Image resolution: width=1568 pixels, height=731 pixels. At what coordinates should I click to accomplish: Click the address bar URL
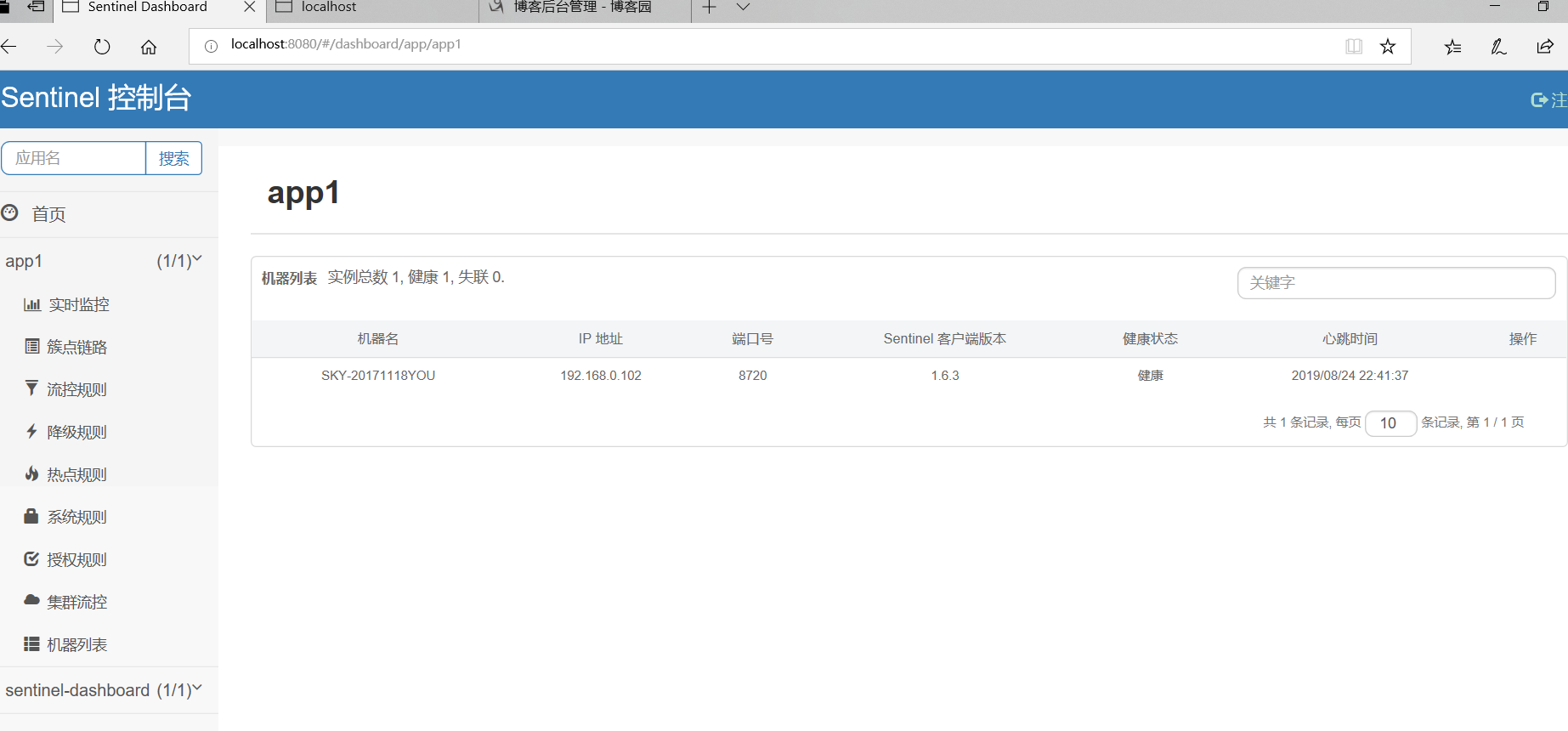(x=346, y=44)
